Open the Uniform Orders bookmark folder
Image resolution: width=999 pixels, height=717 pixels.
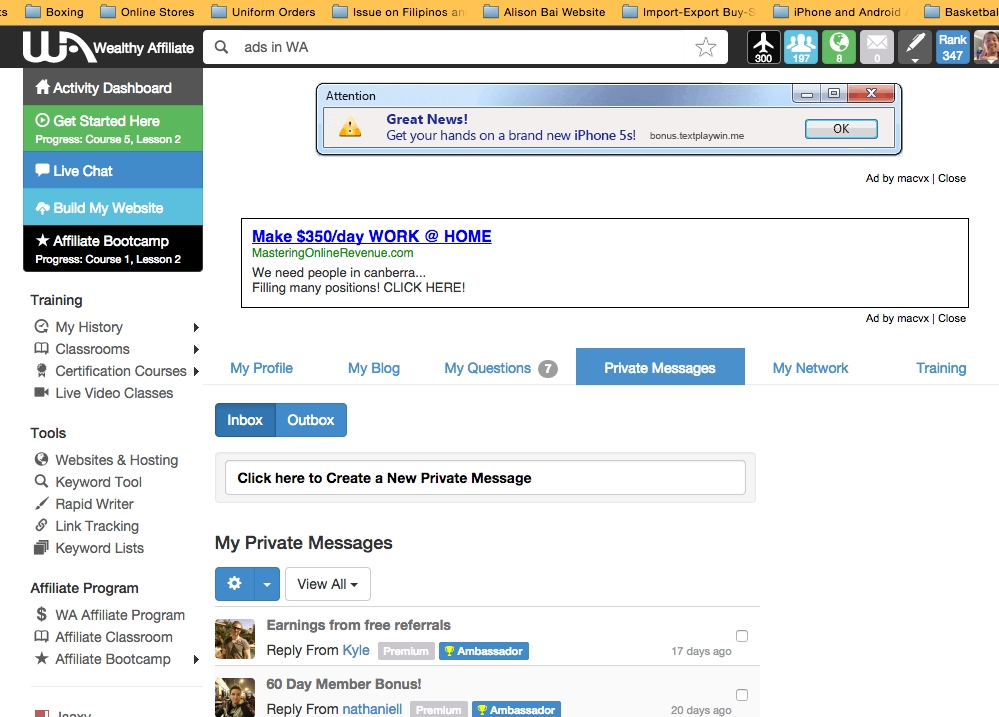point(263,11)
